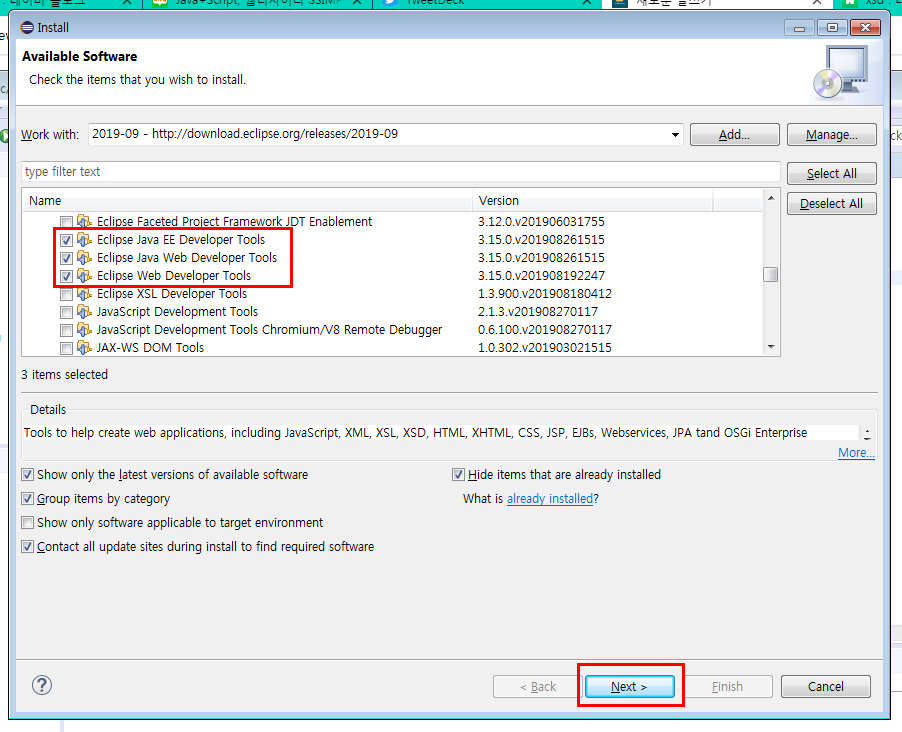Click feature icon beside Chromium/V8 Remote Debugger row

pyautogui.click(x=85, y=330)
